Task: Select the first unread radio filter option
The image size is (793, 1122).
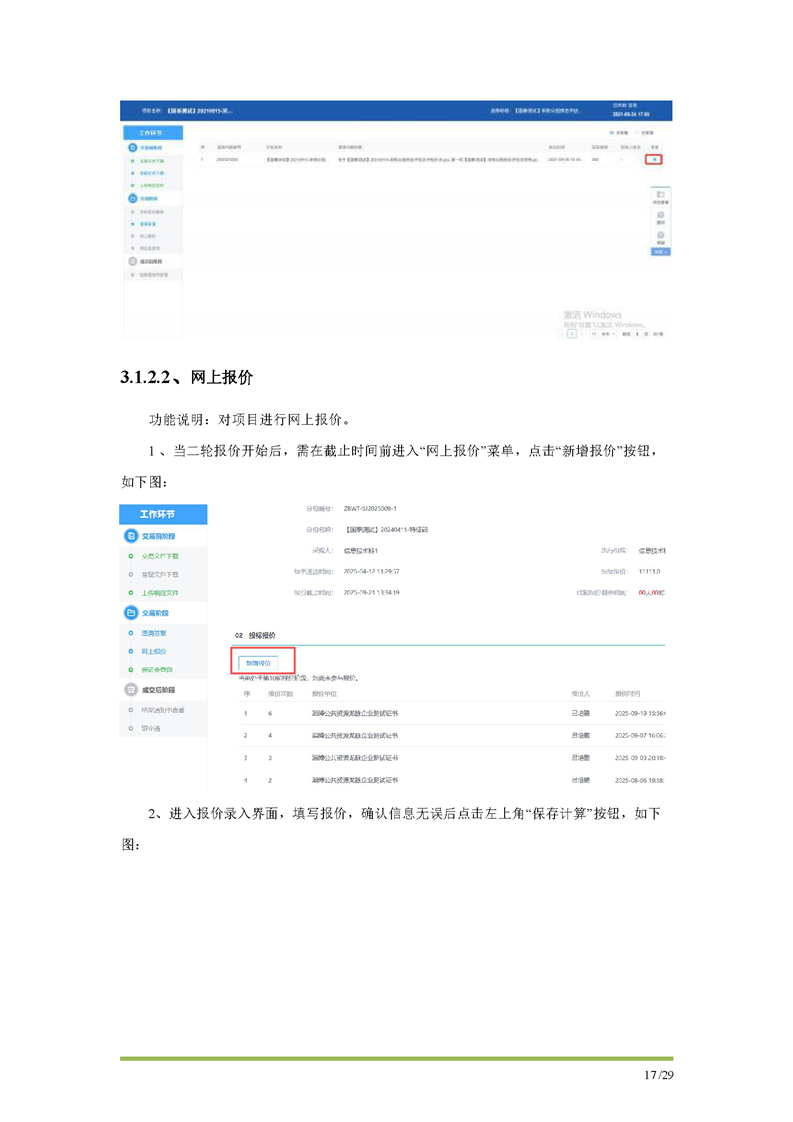Action: click(612, 132)
